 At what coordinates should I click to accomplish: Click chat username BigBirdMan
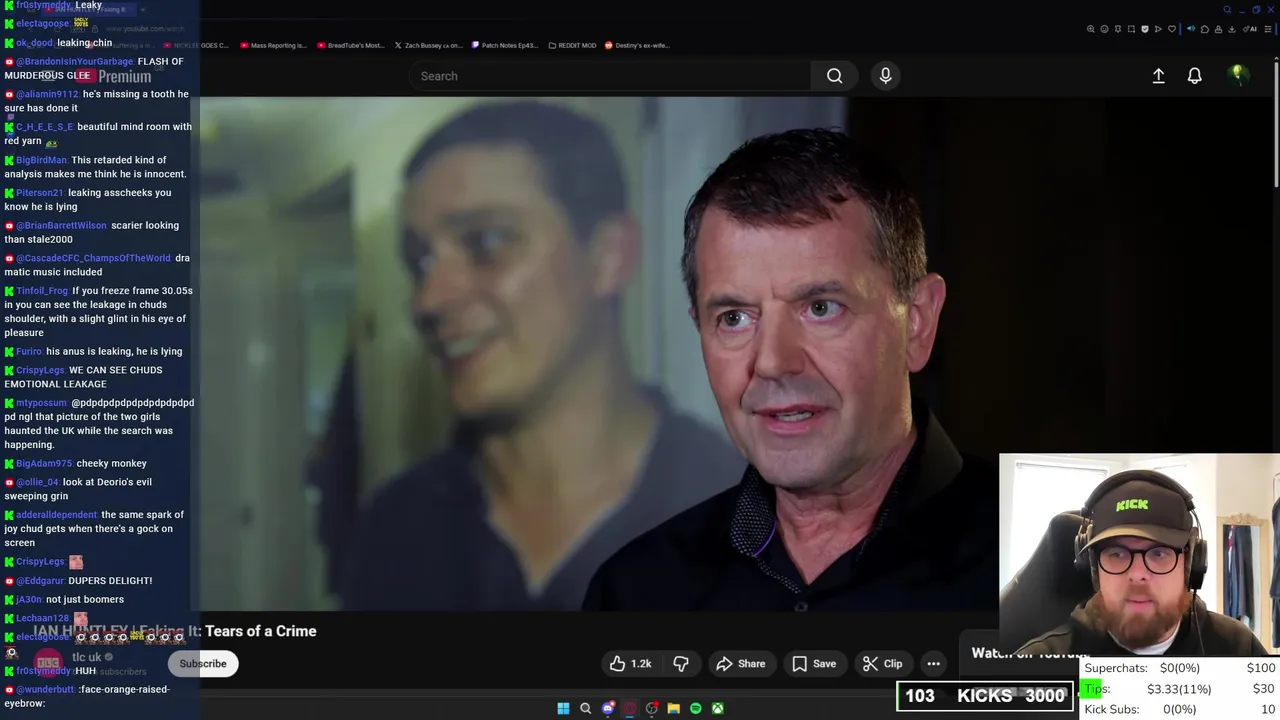click(41, 160)
